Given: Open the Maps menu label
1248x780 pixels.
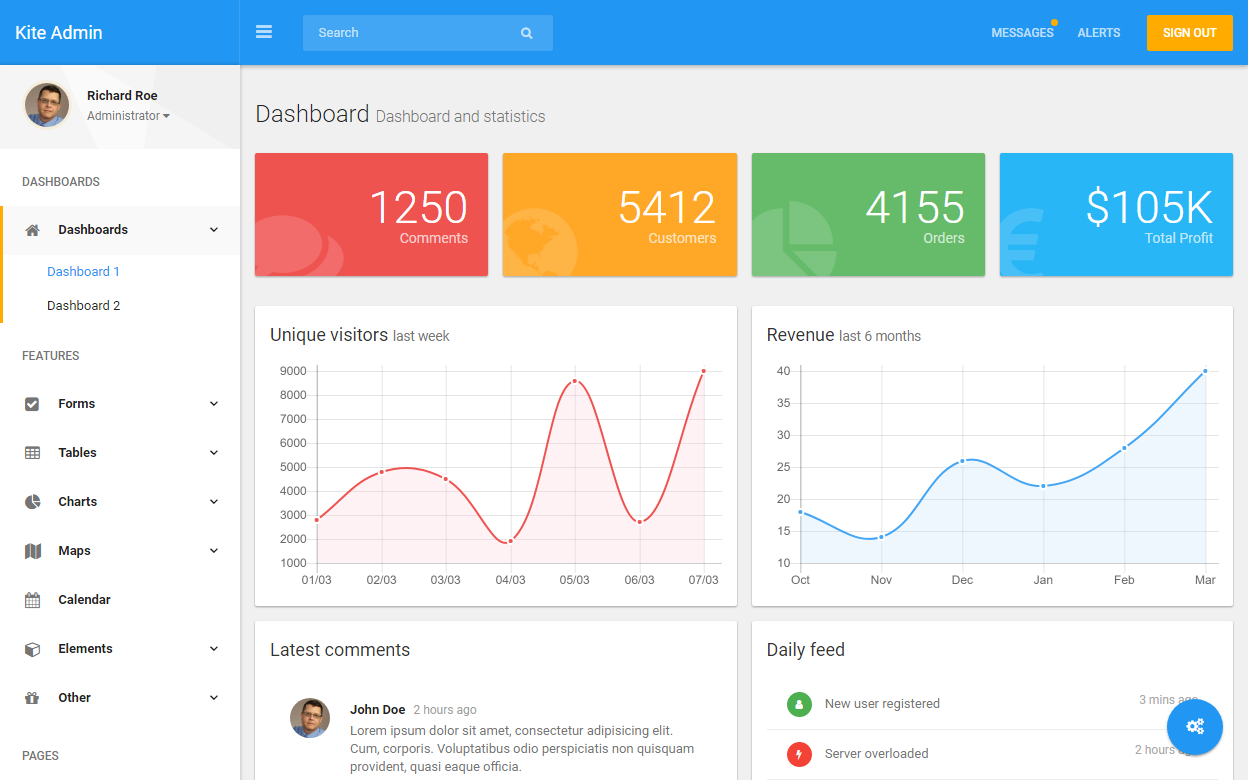Looking at the screenshot, I should pos(74,551).
